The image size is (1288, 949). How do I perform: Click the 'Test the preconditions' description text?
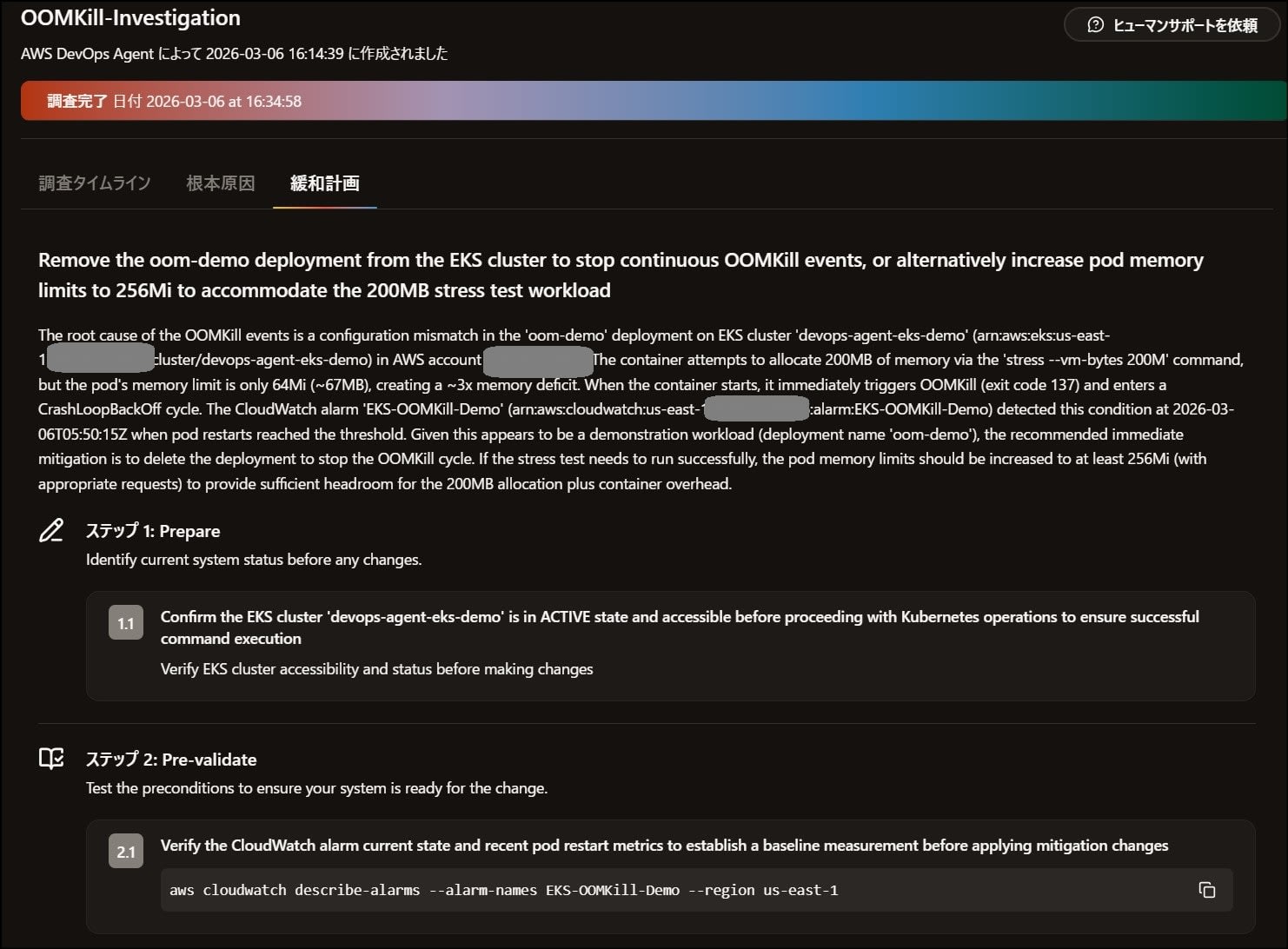(x=316, y=788)
